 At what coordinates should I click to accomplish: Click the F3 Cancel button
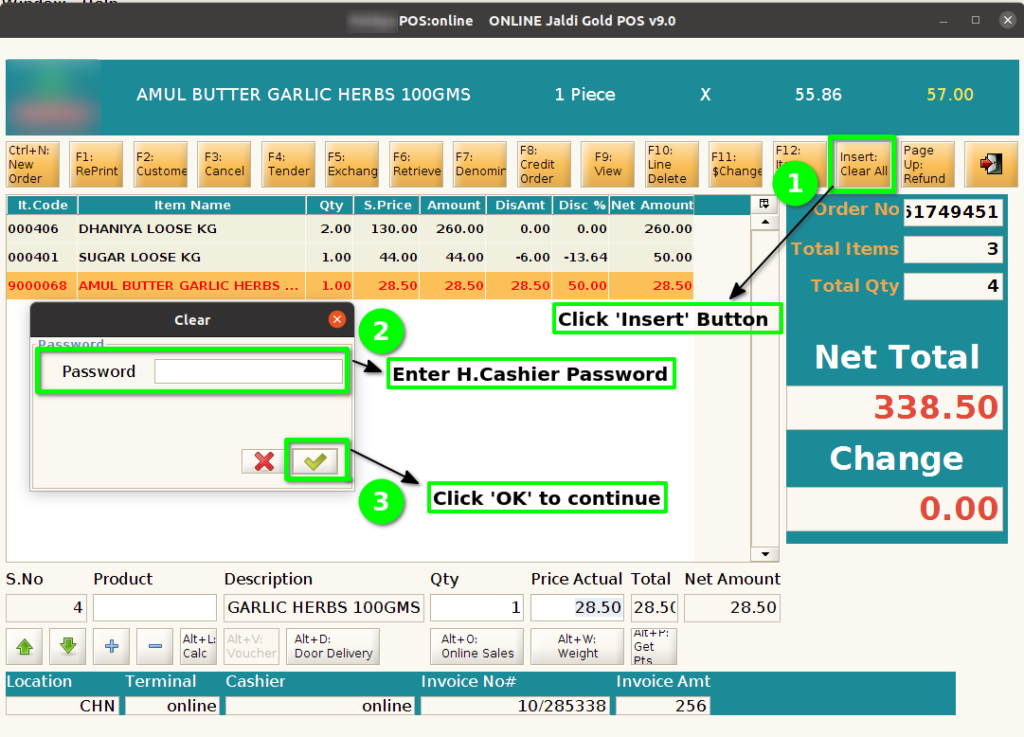pyautogui.click(x=224, y=165)
